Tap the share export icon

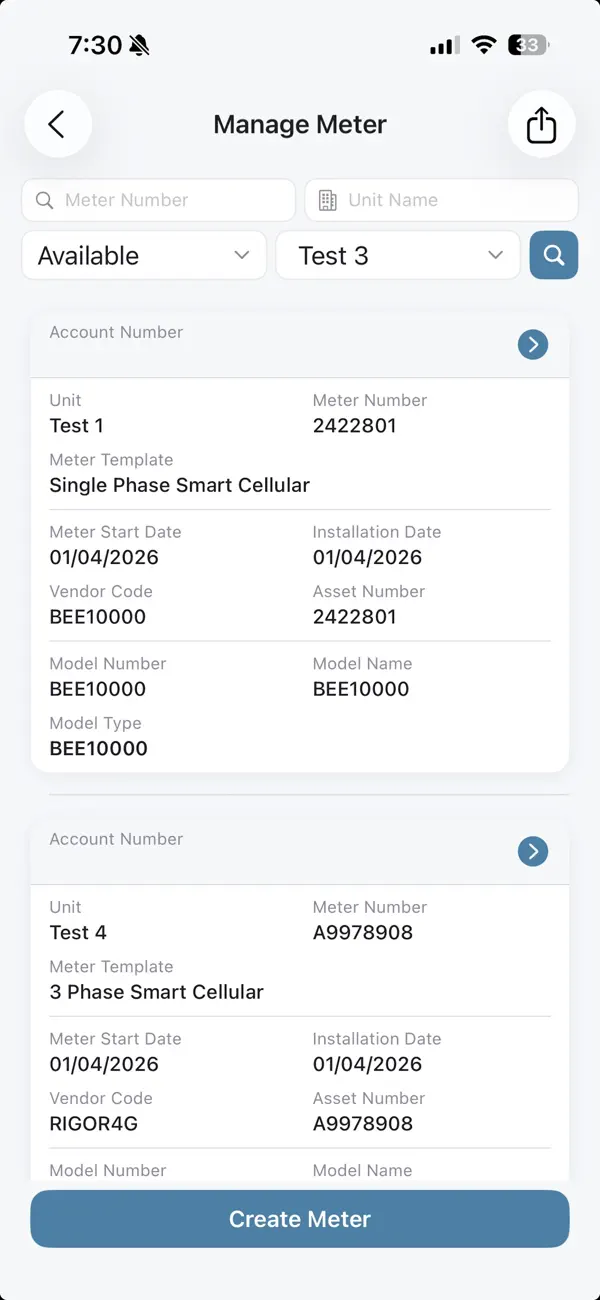pyautogui.click(x=541, y=124)
